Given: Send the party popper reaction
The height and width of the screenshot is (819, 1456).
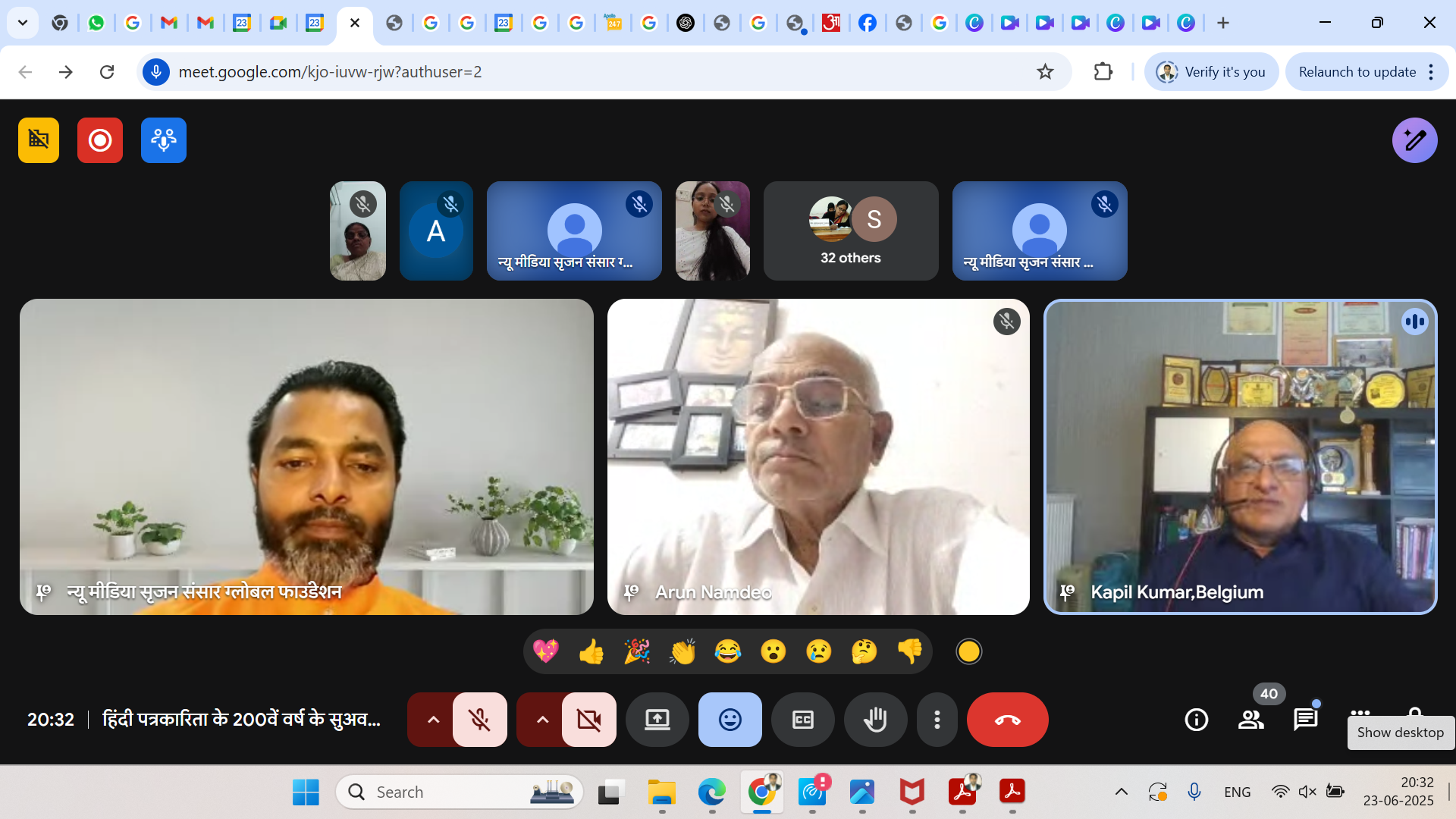Looking at the screenshot, I should [637, 651].
